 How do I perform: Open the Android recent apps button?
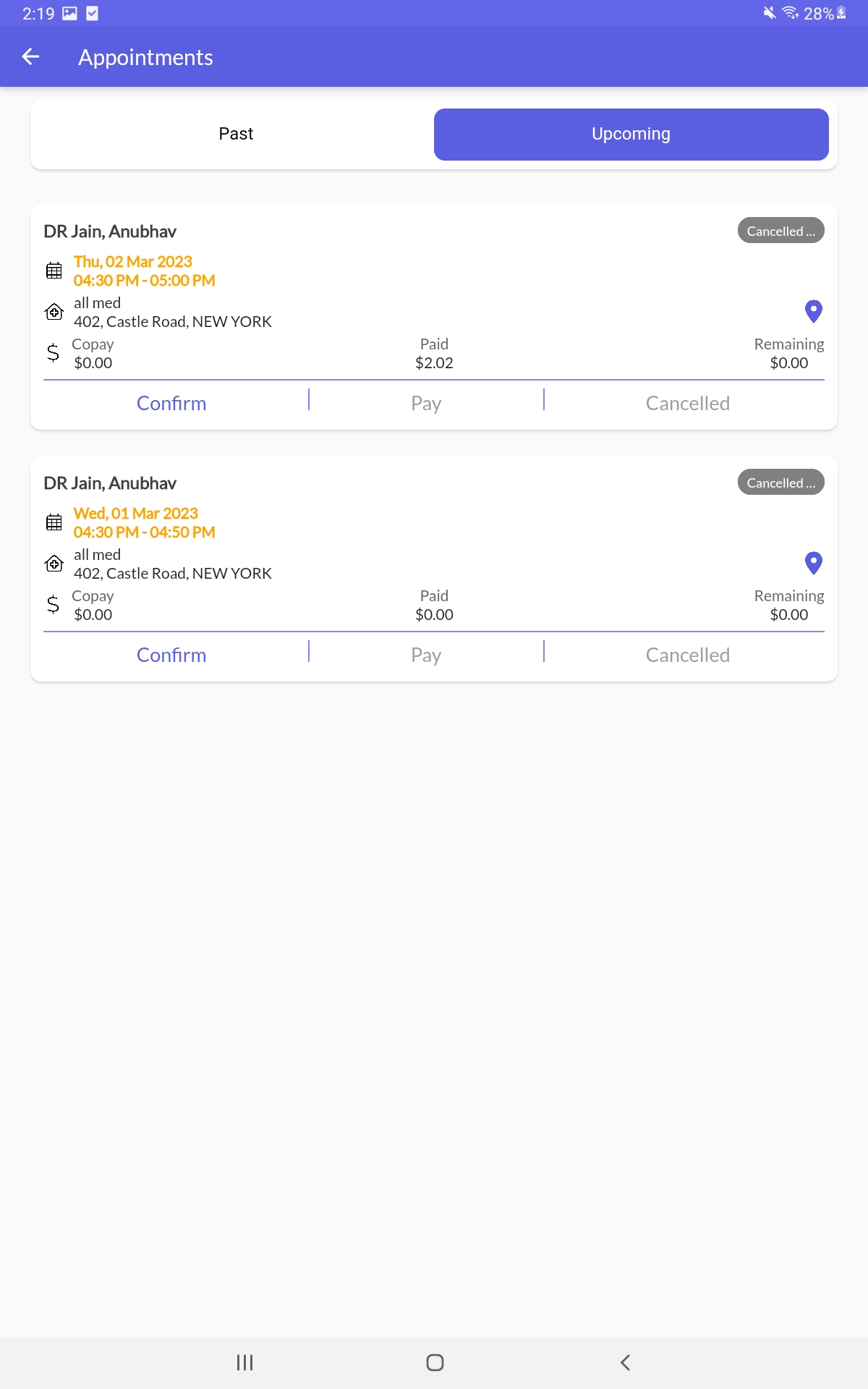[x=244, y=1362]
